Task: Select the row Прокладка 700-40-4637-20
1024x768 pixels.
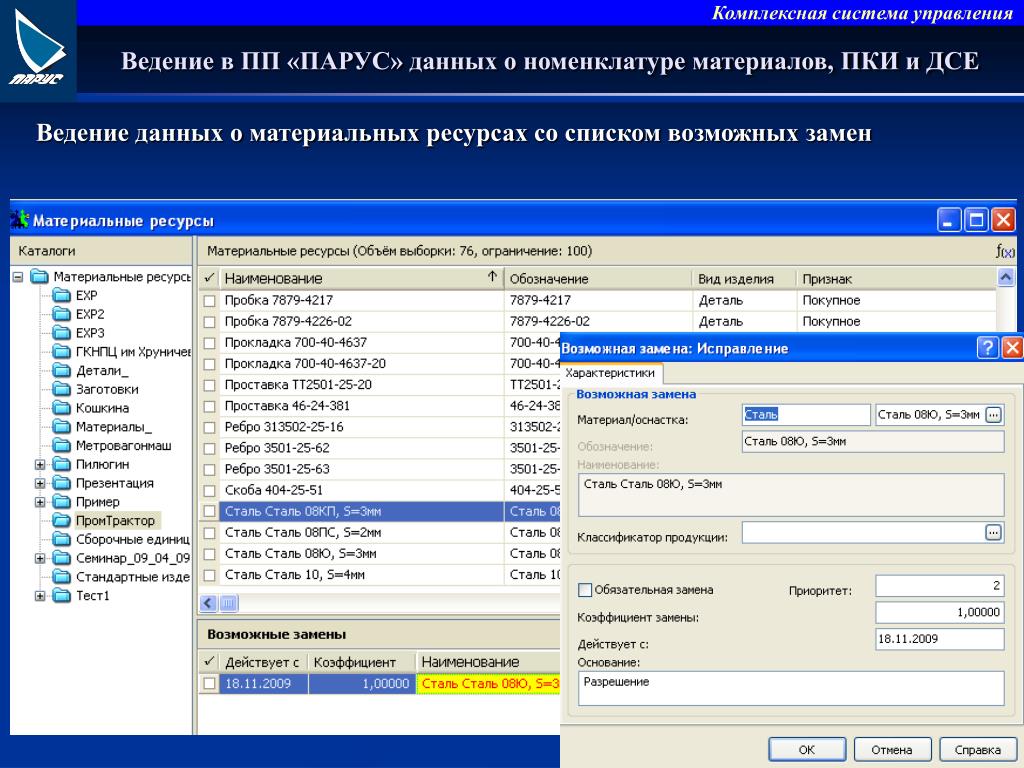Action: 380,364
